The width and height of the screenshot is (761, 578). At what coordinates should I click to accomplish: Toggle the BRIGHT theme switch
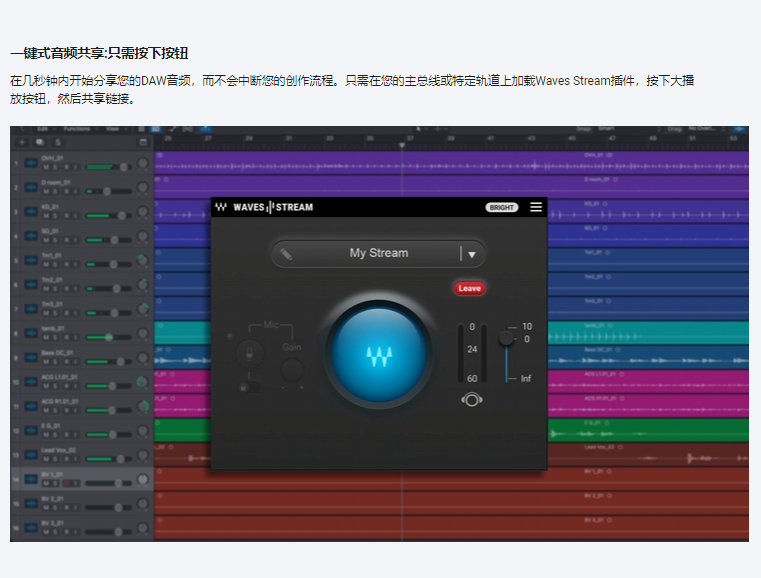[x=502, y=207]
